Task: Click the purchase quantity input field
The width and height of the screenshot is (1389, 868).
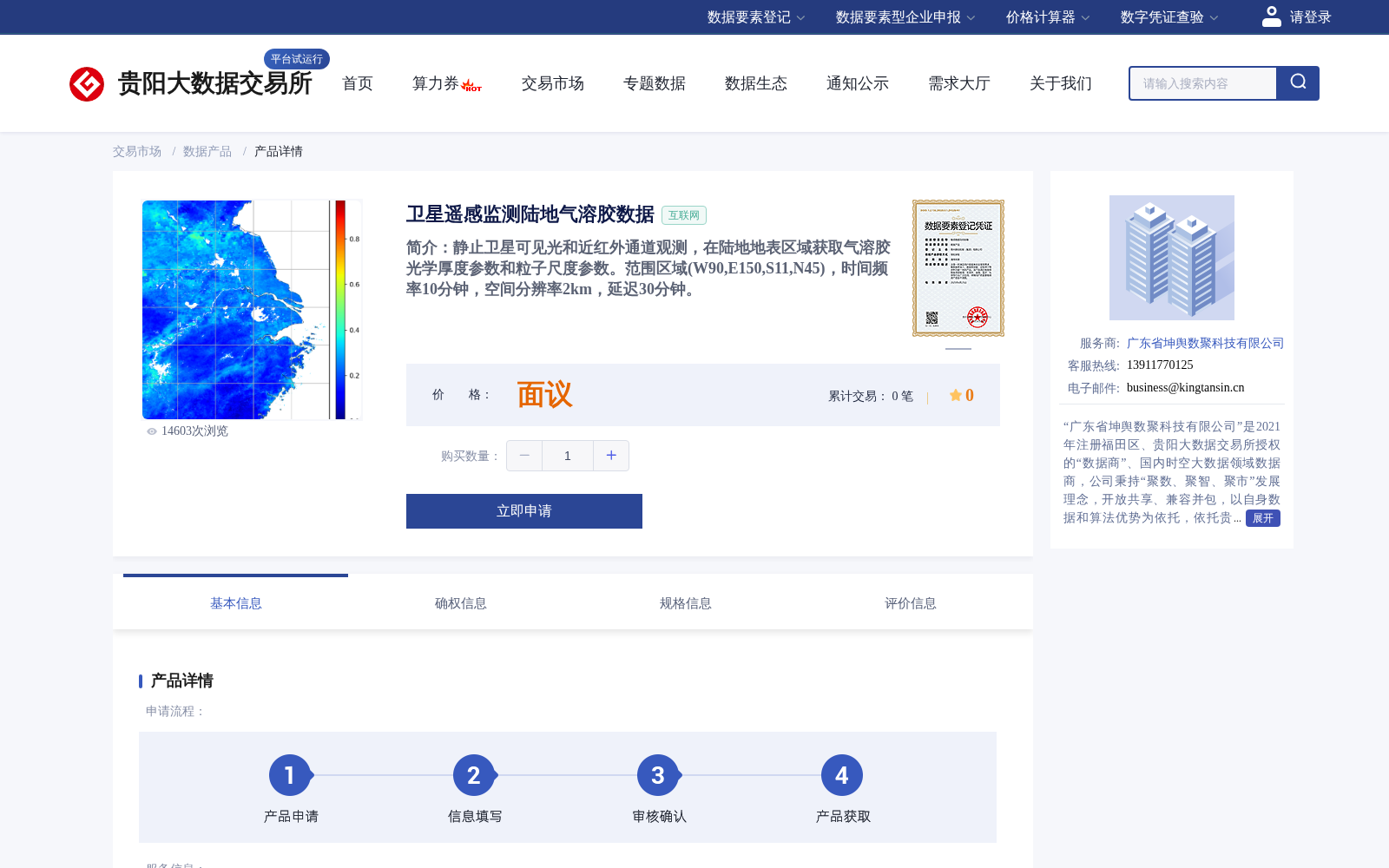Action: [x=568, y=456]
